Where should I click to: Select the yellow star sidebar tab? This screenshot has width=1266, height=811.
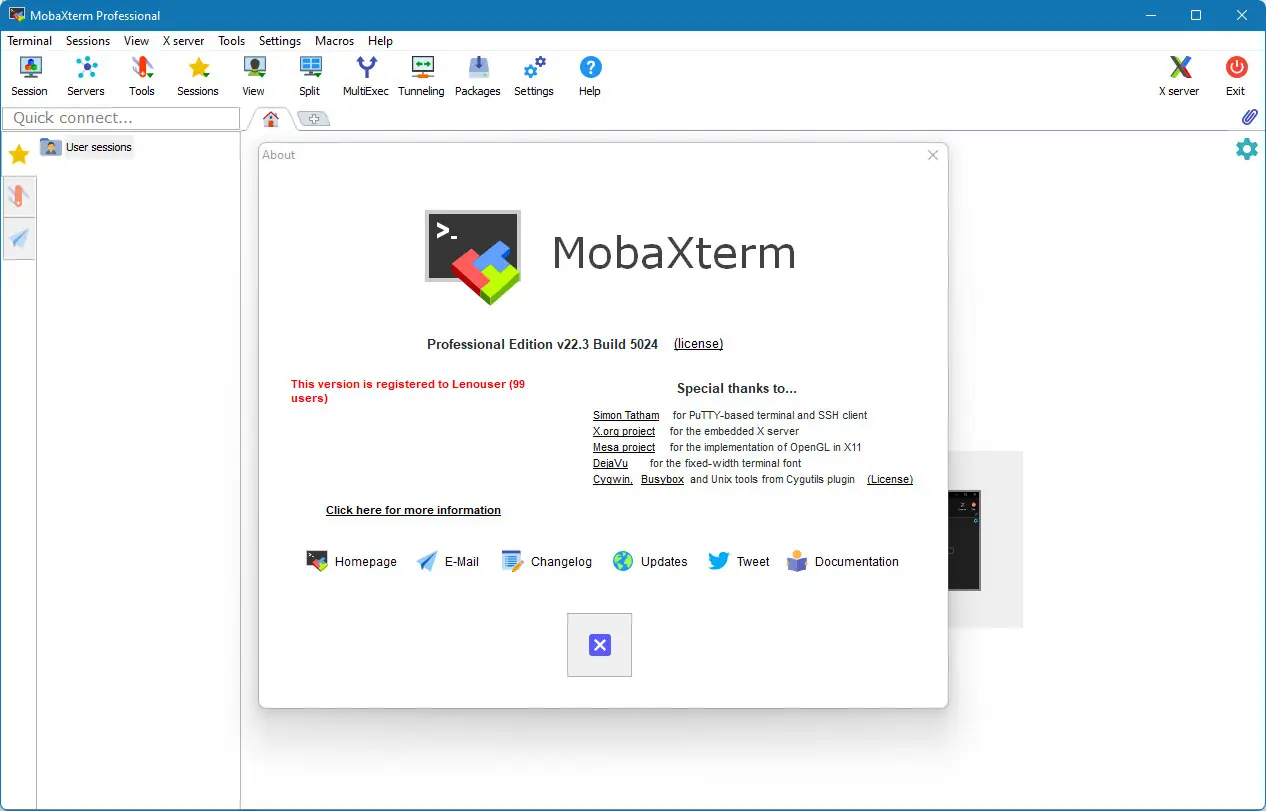click(x=18, y=155)
